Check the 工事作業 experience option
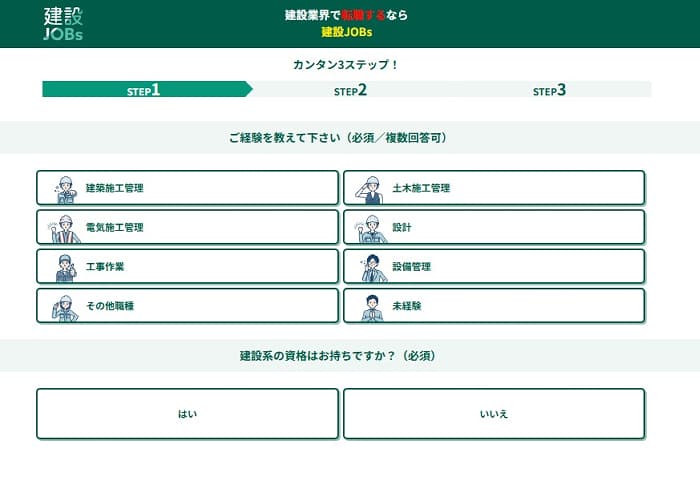 (188, 266)
